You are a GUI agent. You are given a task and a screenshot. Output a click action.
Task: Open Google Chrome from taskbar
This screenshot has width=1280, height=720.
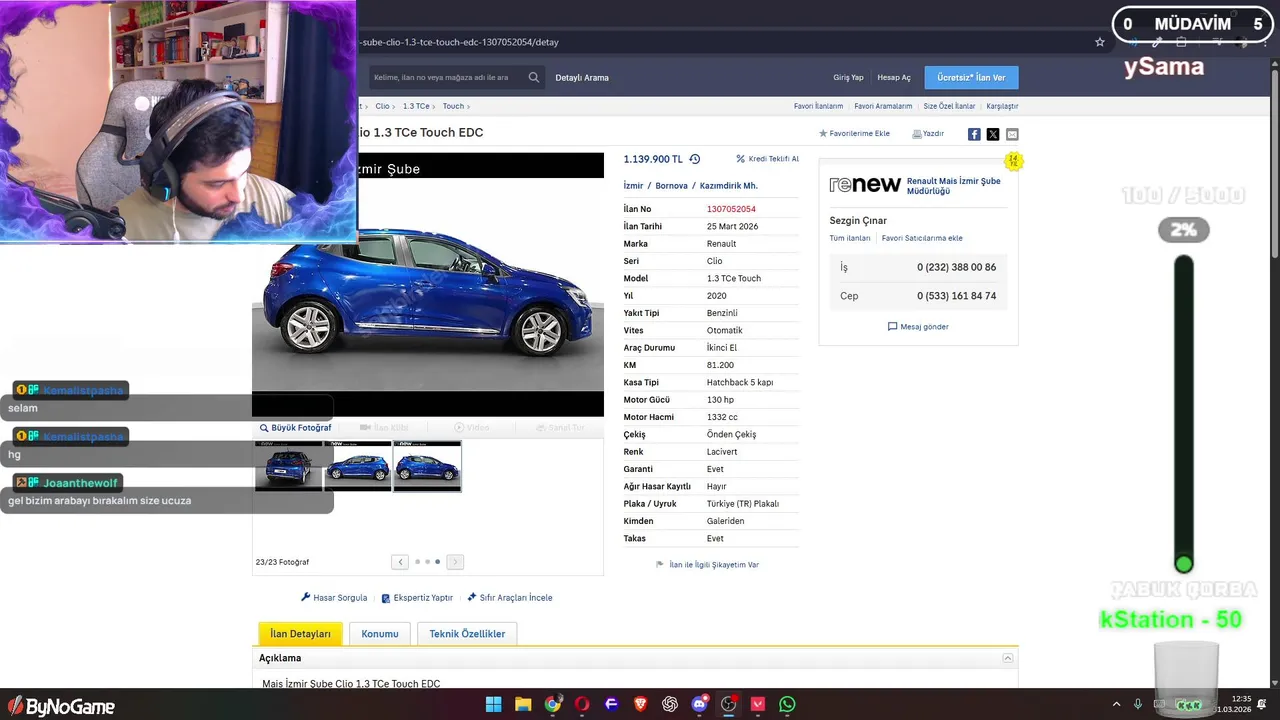pos(553,704)
